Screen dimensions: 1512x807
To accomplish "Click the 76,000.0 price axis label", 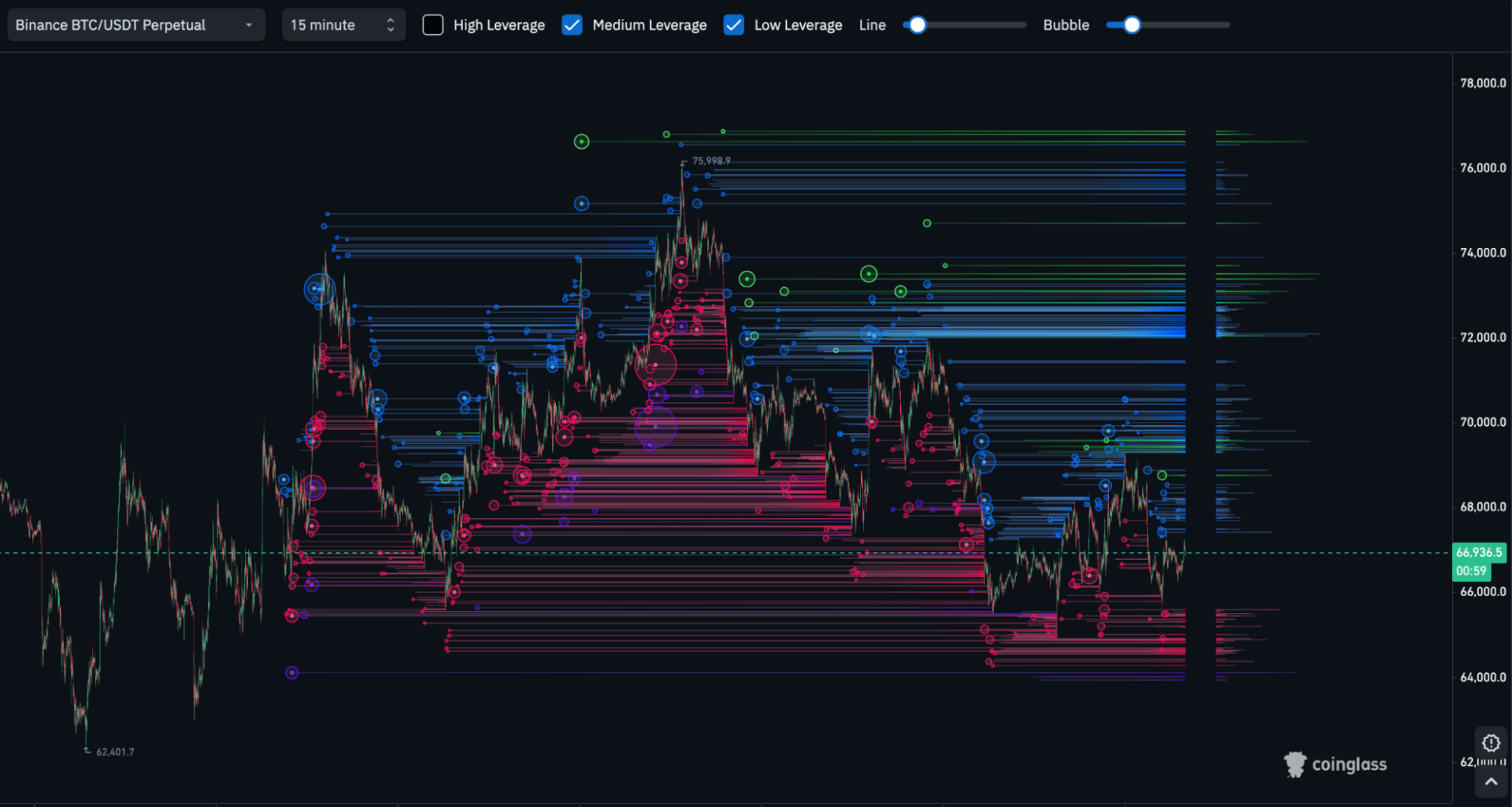I will pos(1483,168).
